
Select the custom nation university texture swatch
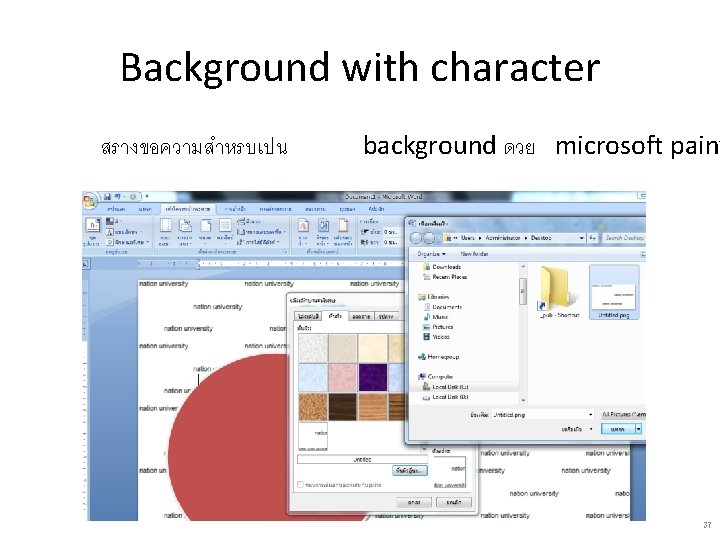[313, 437]
